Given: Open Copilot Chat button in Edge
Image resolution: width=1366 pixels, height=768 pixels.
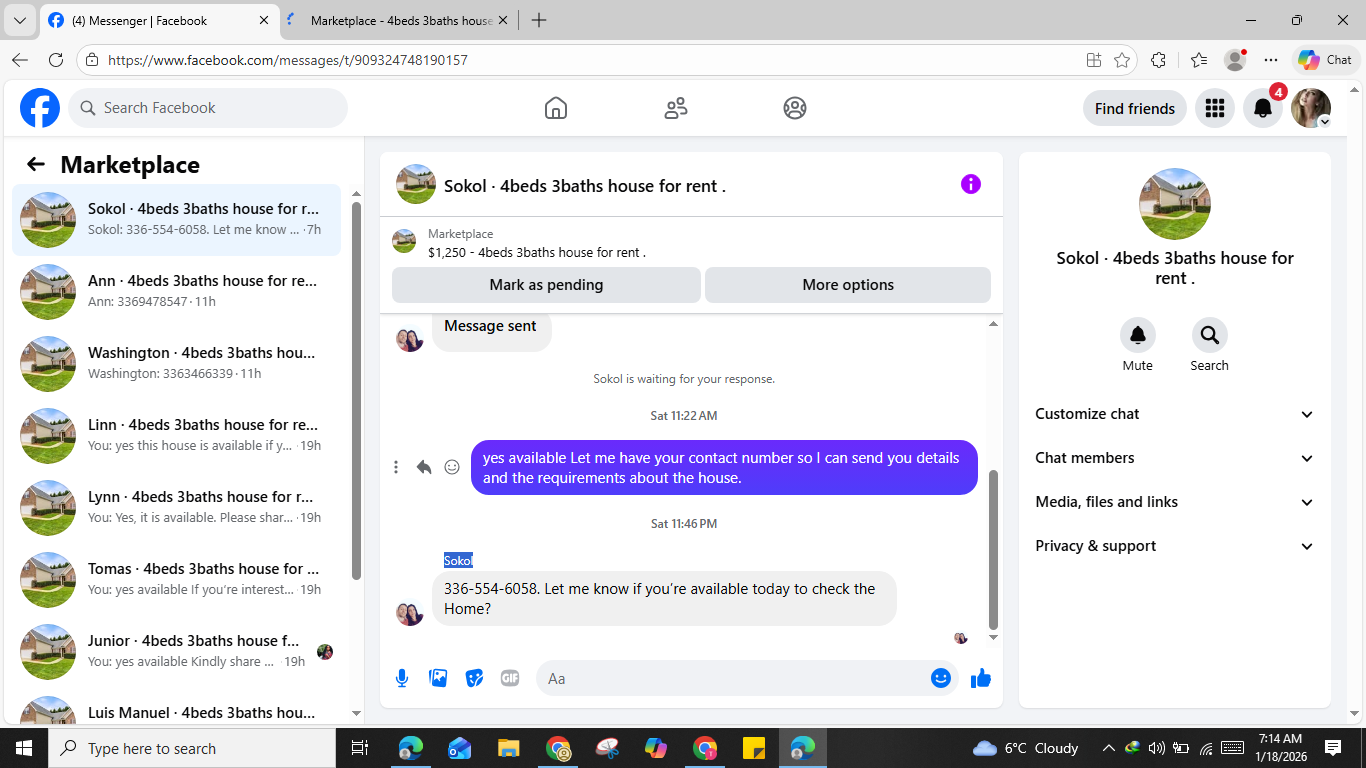Looking at the screenshot, I should pyautogui.click(x=1326, y=60).
